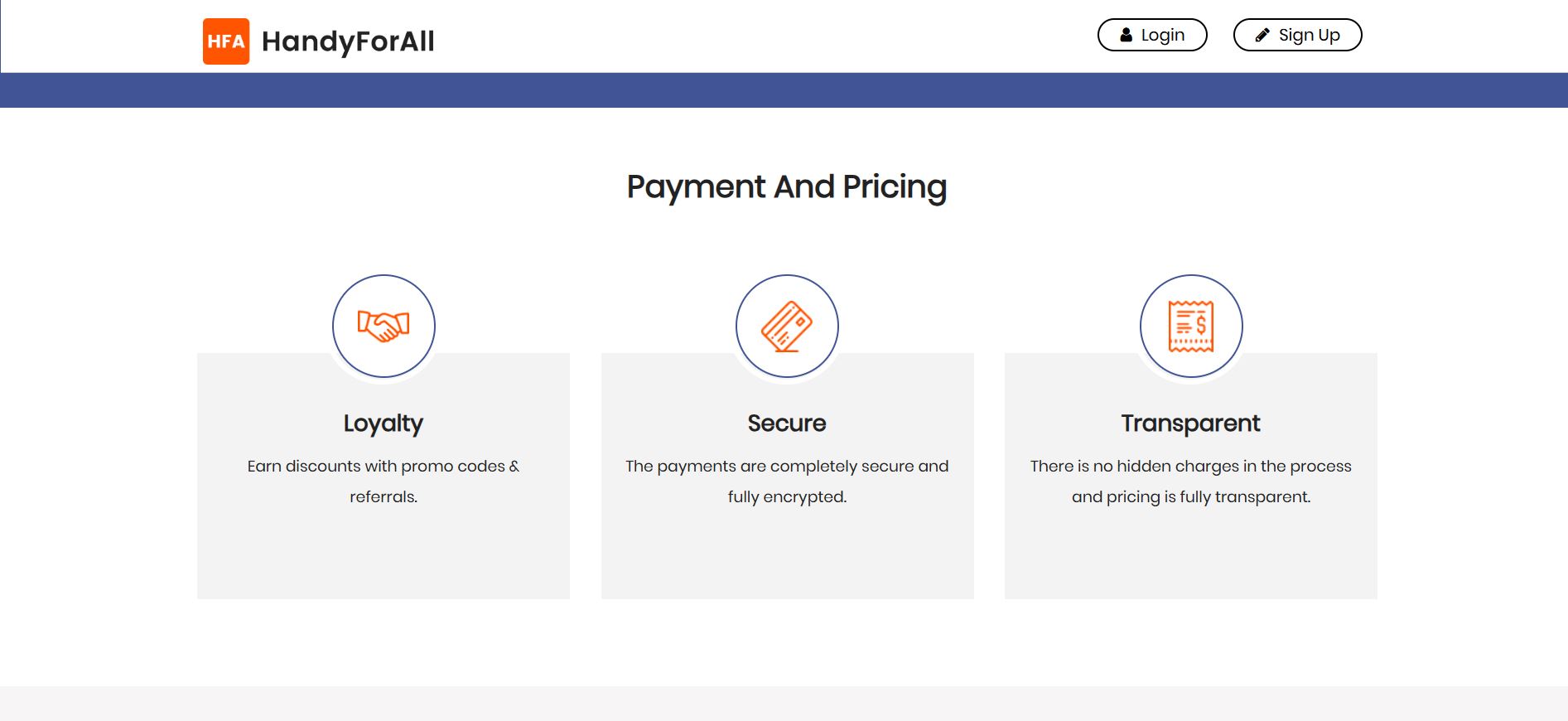The width and height of the screenshot is (1568, 721).
Task: Click the blue navigation bar strip
Action: tap(784, 90)
